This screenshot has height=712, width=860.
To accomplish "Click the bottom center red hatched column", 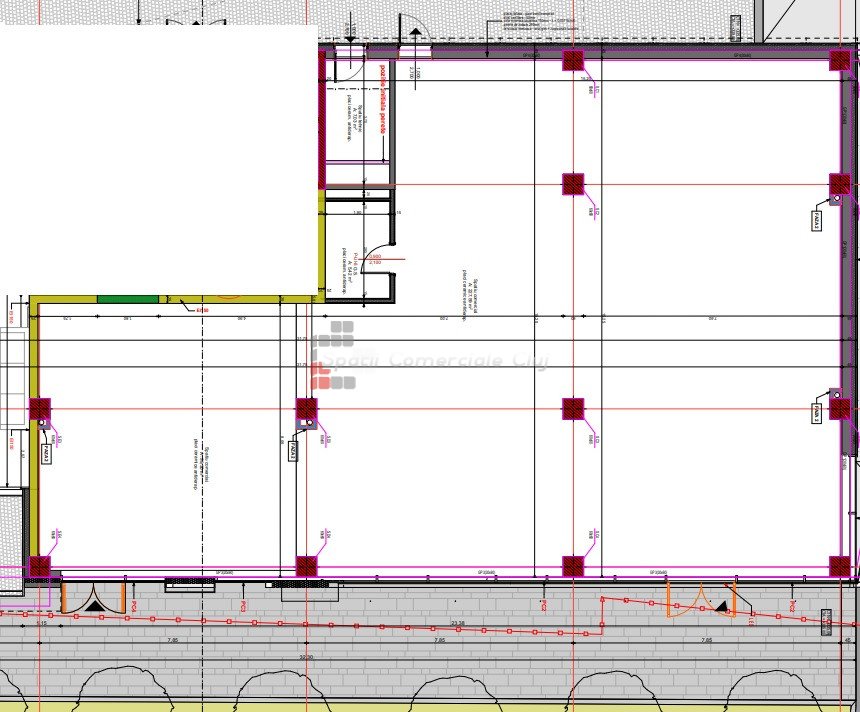I will 572,567.
